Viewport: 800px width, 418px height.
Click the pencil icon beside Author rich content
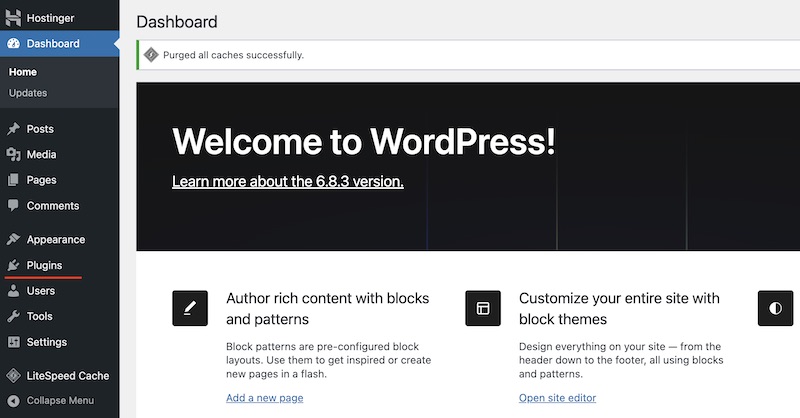(x=190, y=308)
